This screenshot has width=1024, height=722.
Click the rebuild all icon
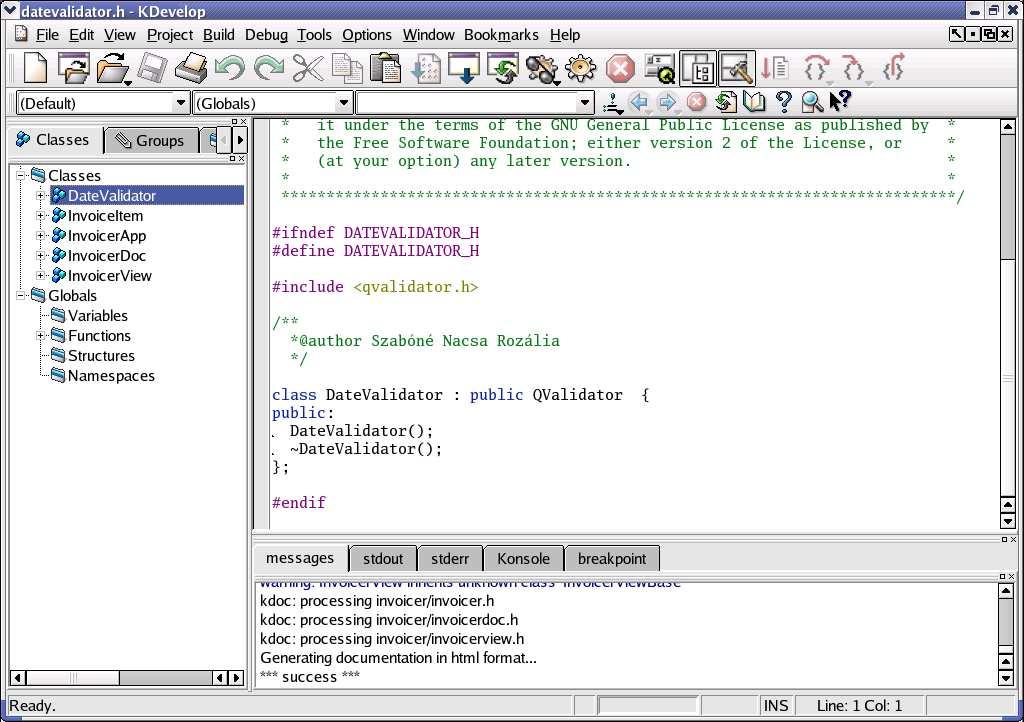(x=503, y=68)
